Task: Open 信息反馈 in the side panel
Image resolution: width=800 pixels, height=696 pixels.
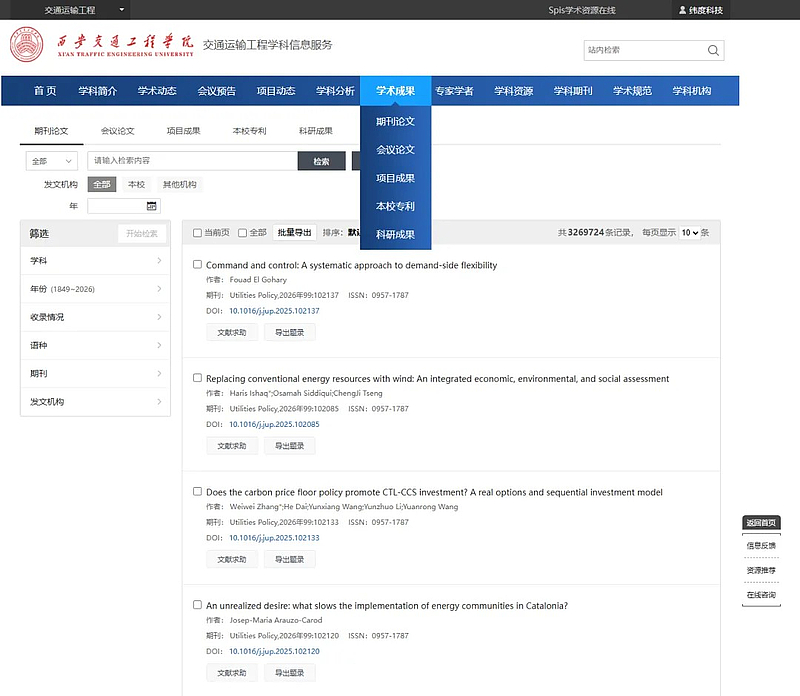Action: 760,546
